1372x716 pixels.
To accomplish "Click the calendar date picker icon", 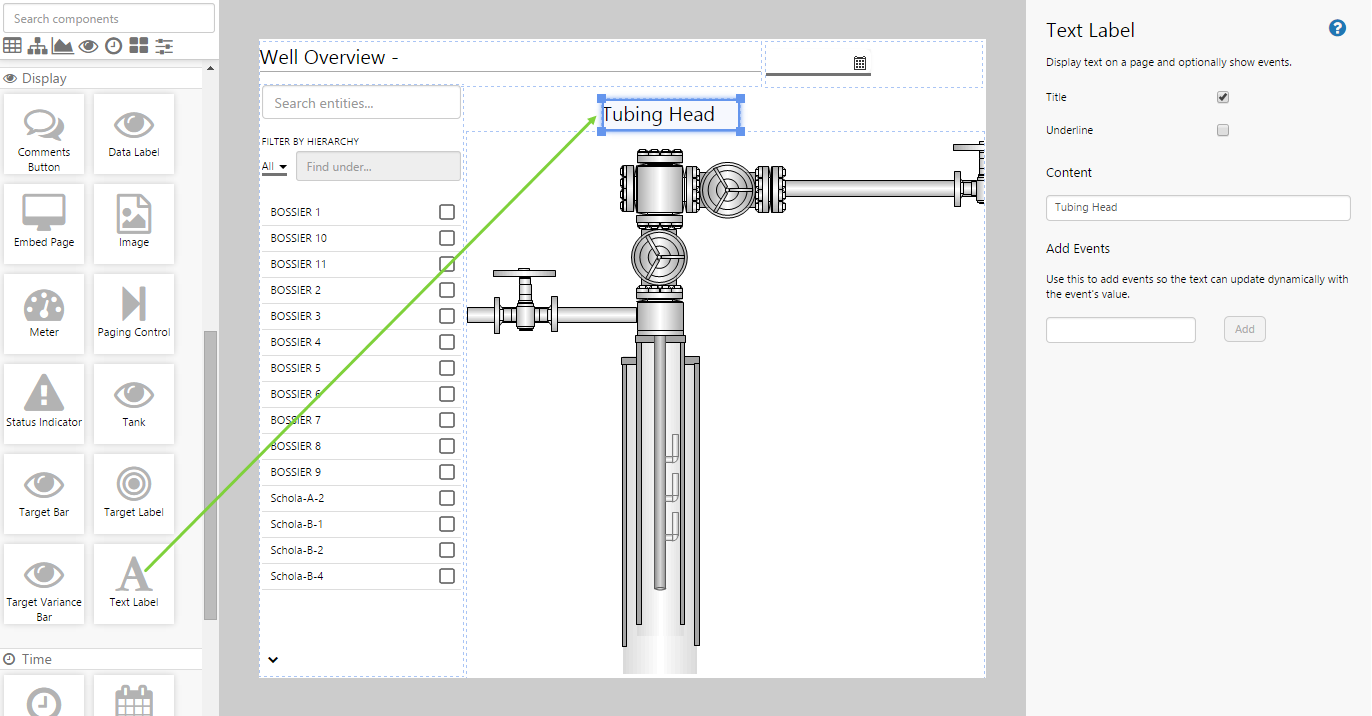I will click(x=859, y=63).
